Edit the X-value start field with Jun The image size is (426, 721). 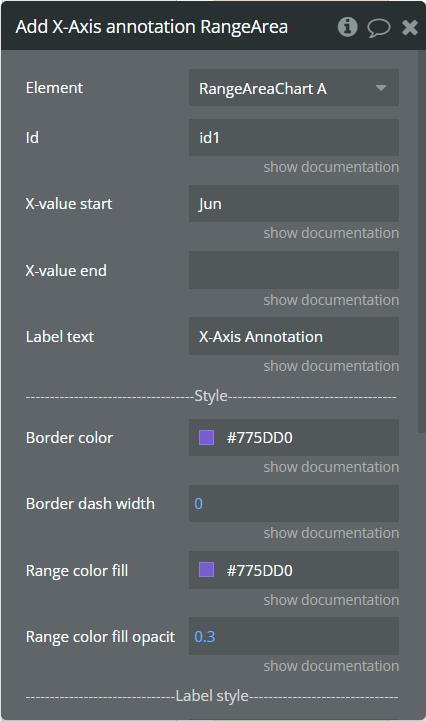coord(294,204)
